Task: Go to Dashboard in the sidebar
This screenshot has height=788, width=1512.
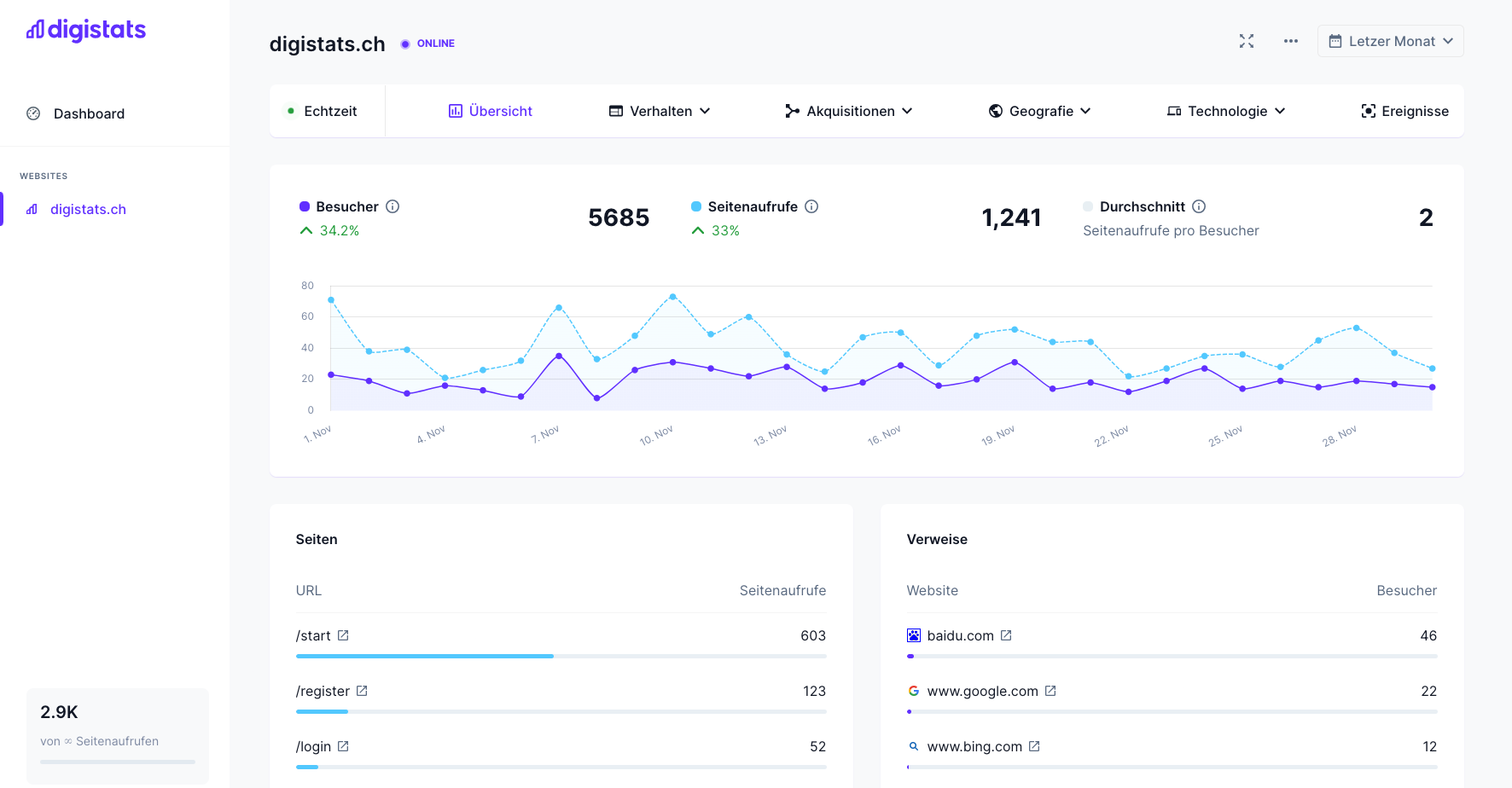Action: (x=89, y=113)
